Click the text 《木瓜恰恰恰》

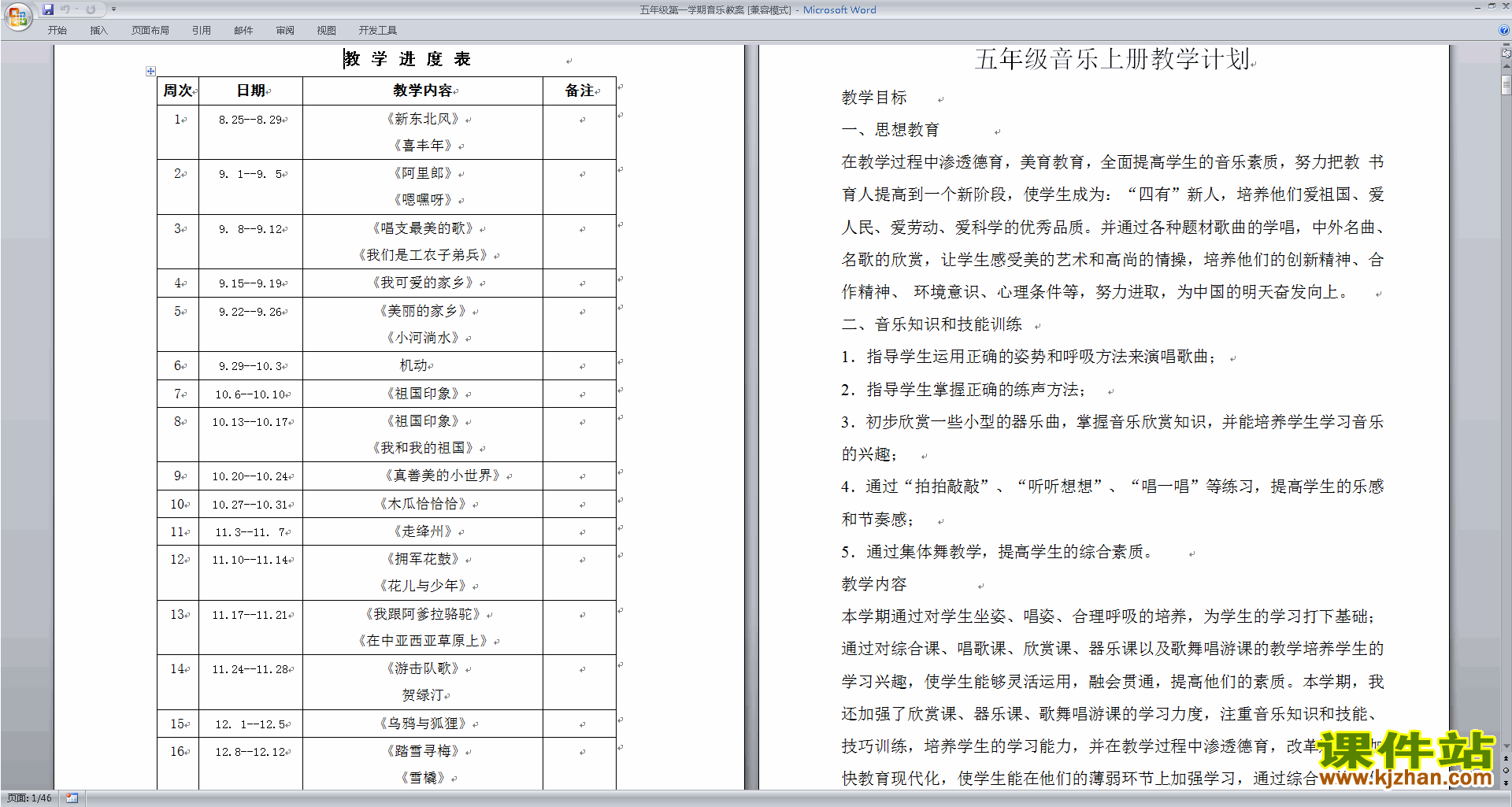(423, 504)
